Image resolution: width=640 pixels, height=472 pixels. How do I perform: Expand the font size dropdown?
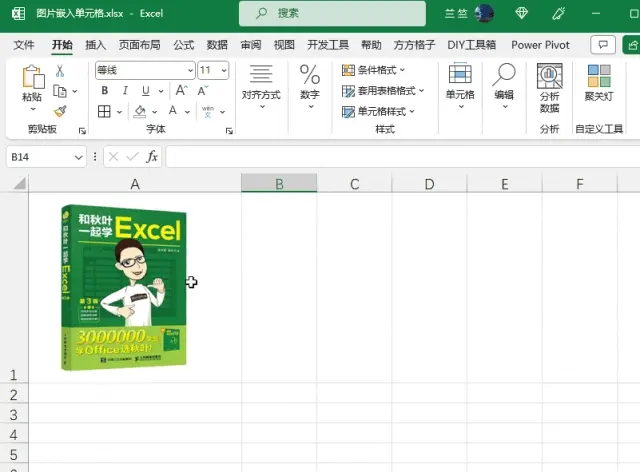(224, 70)
